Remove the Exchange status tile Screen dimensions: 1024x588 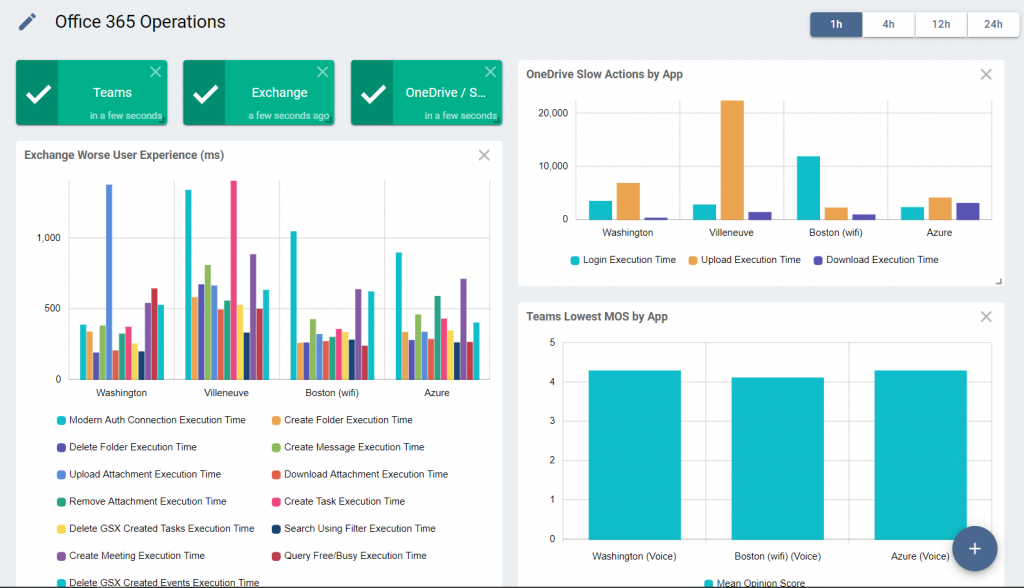pos(323,72)
